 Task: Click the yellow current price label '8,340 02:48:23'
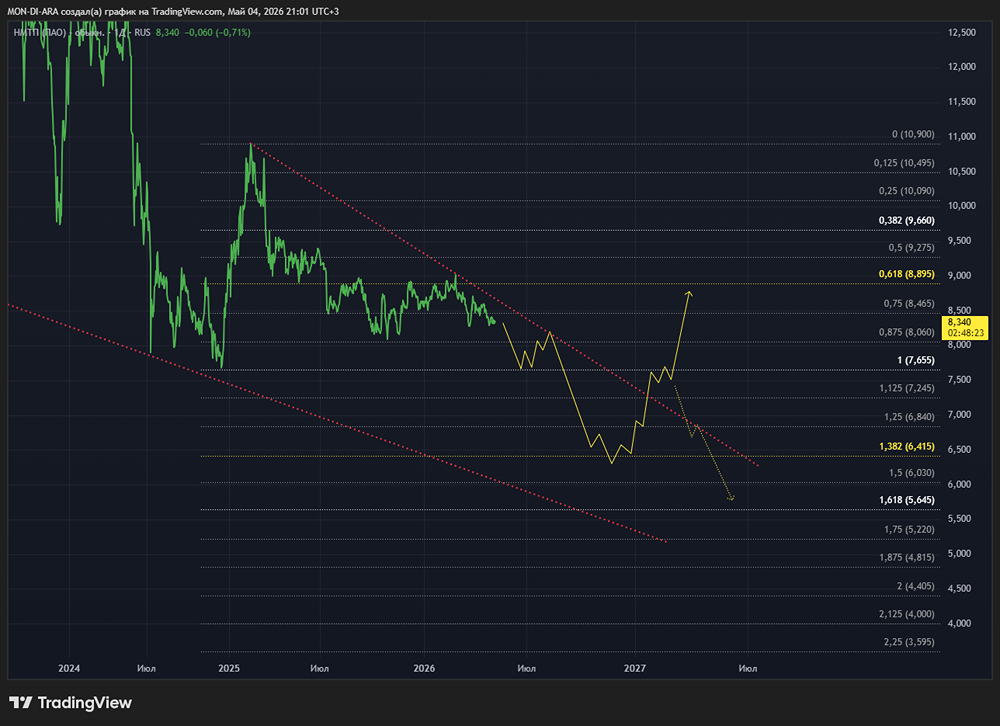(x=965, y=327)
